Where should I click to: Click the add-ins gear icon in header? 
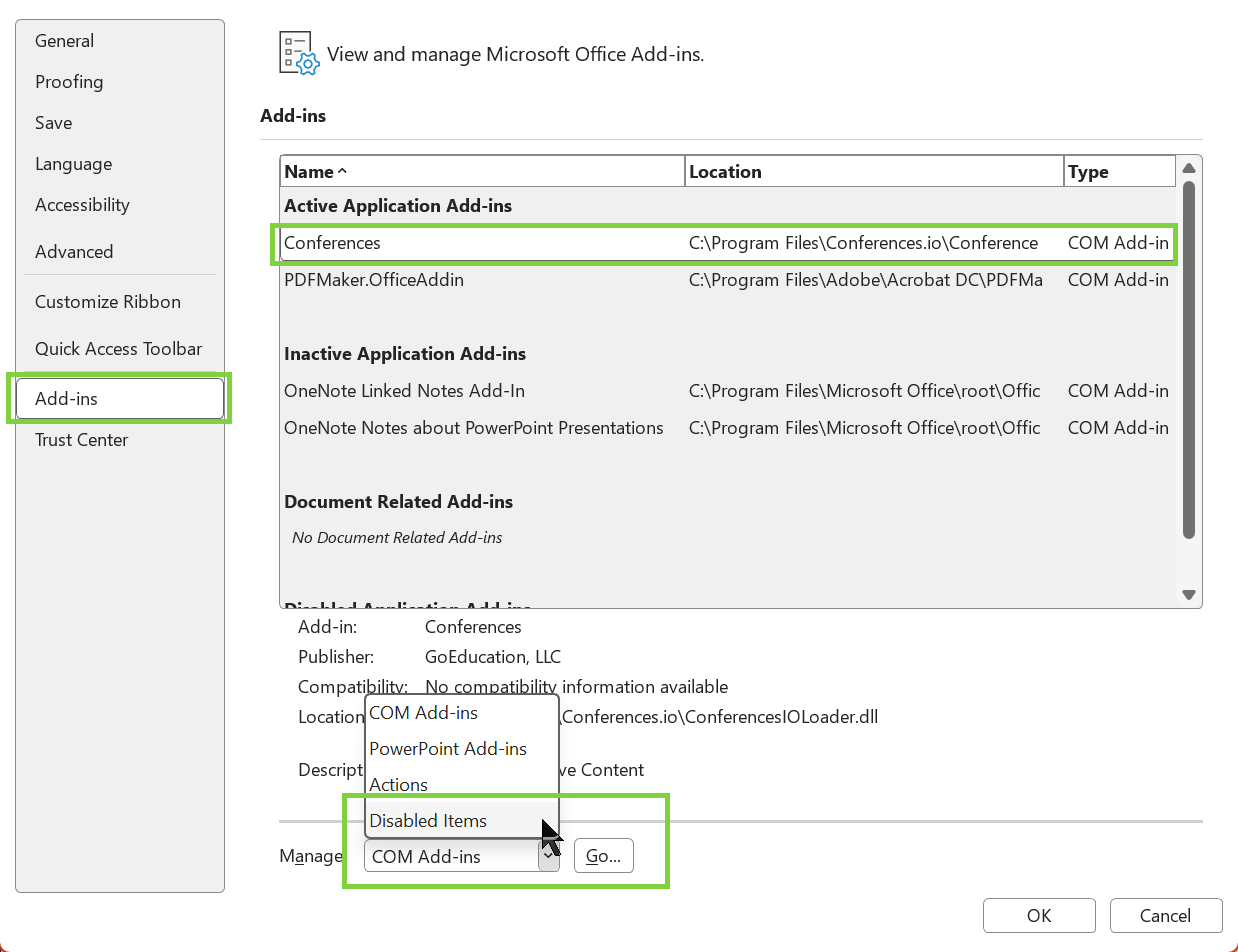[x=298, y=53]
